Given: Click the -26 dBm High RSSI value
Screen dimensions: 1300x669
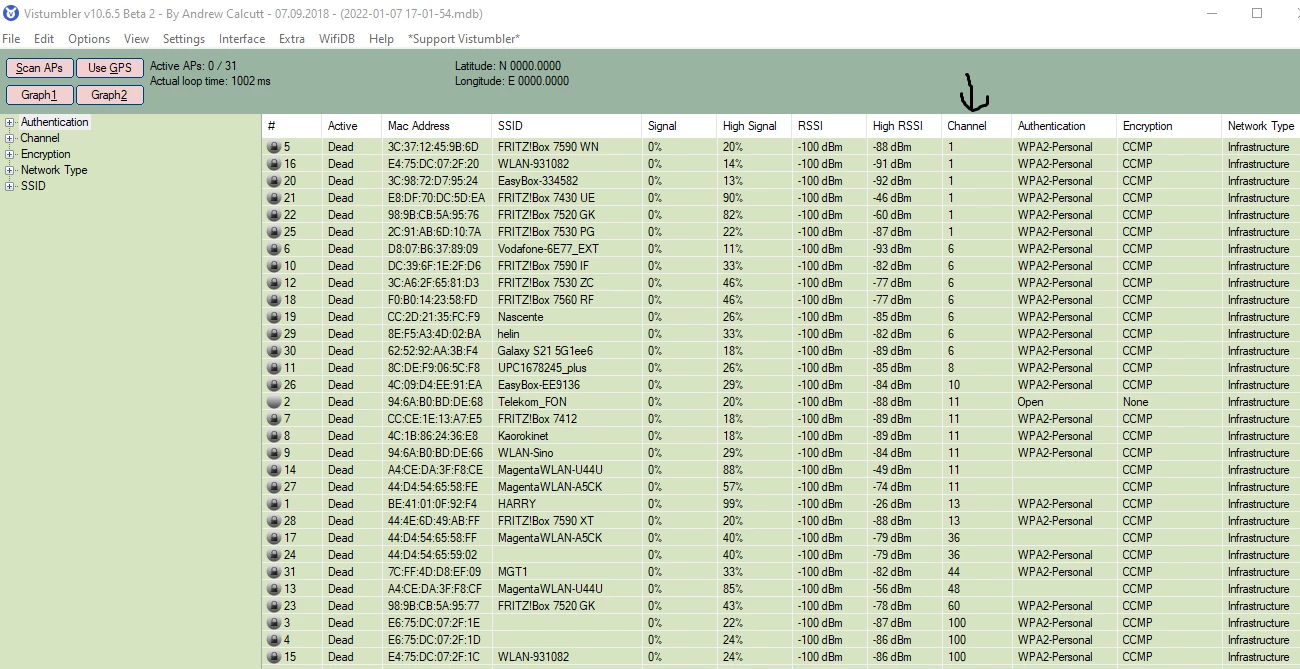Looking at the screenshot, I should pos(892,504).
